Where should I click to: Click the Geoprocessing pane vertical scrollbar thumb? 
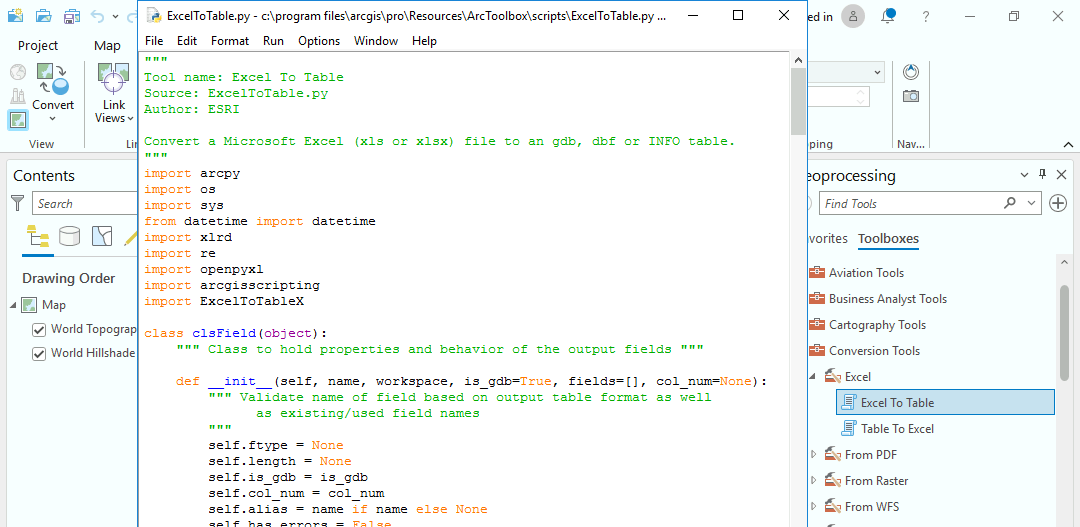1065,333
